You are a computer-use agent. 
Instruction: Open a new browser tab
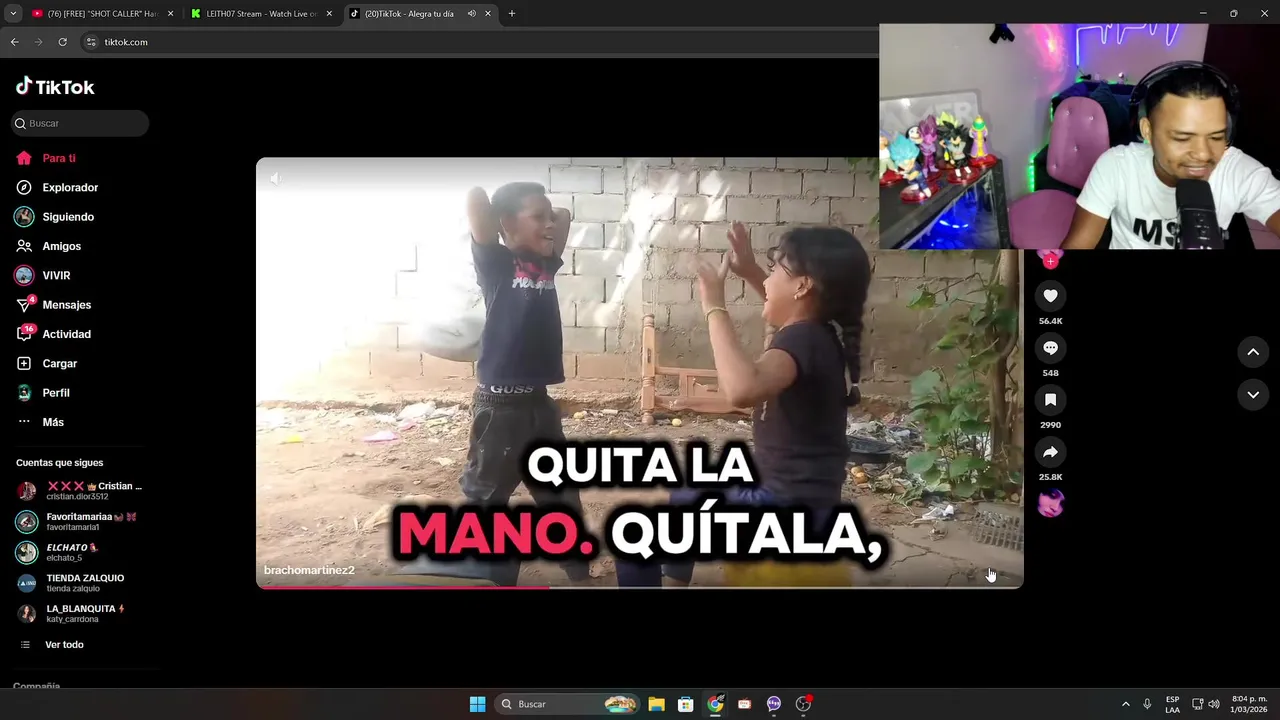pos(512,14)
